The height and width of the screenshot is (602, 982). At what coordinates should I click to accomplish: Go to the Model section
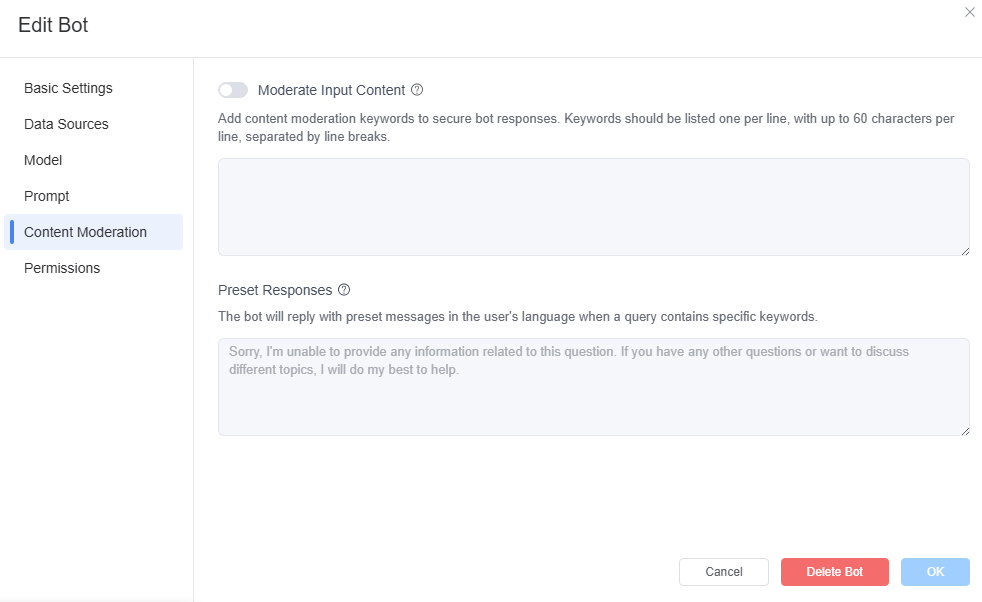point(43,160)
